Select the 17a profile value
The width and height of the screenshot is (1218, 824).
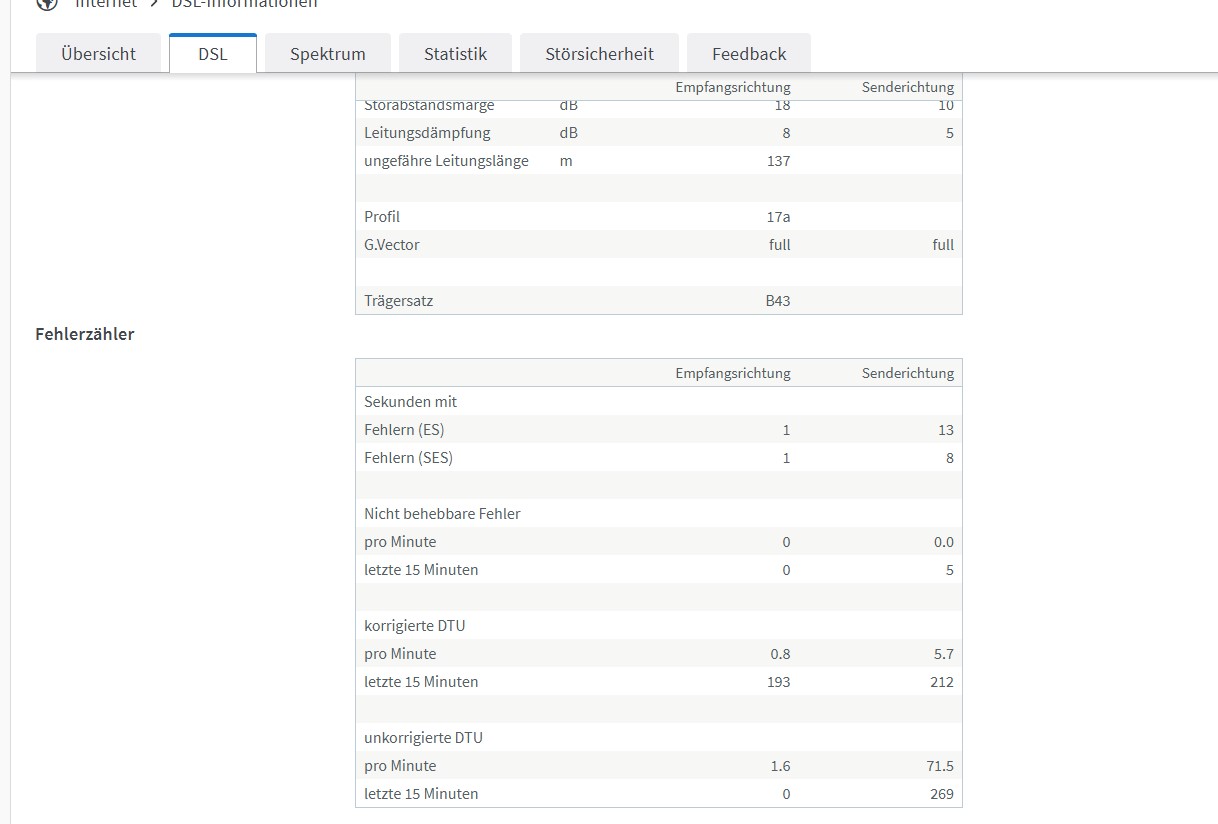tap(778, 217)
